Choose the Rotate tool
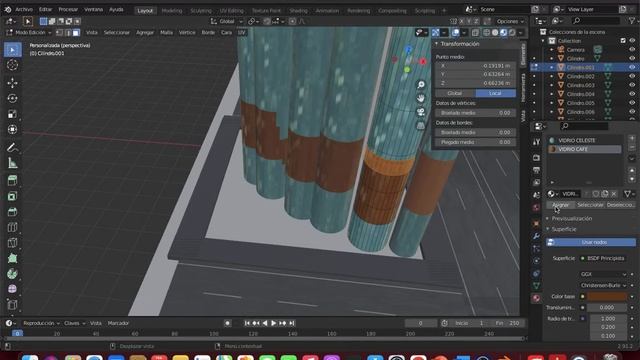Image resolution: width=640 pixels, height=360 pixels. point(12,98)
